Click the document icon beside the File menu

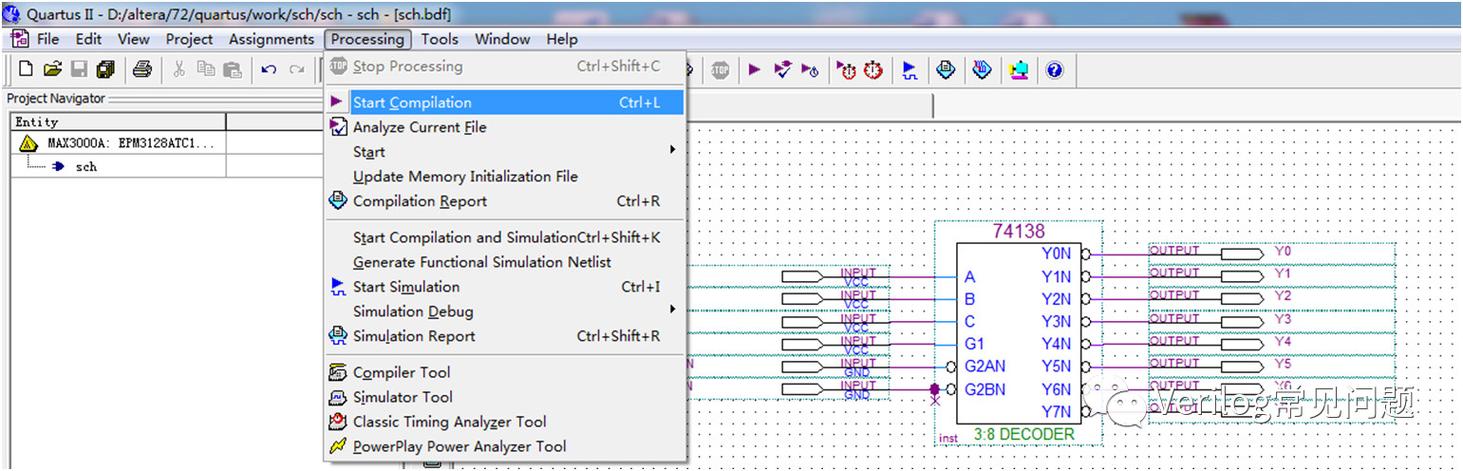point(20,39)
